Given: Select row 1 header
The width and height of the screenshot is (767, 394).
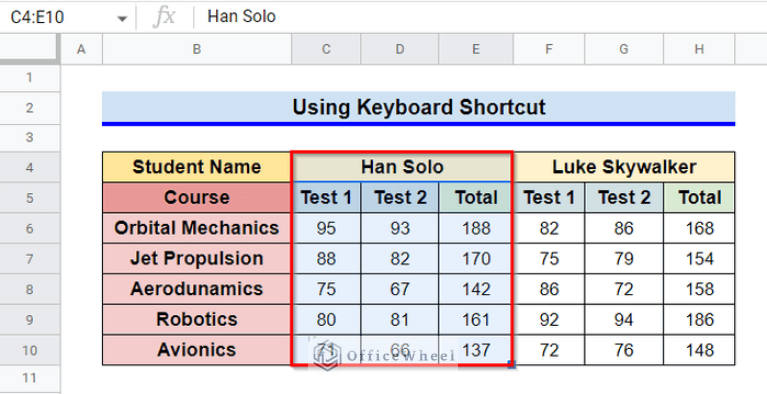Looking at the screenshot, I should (x=30, y=77).
